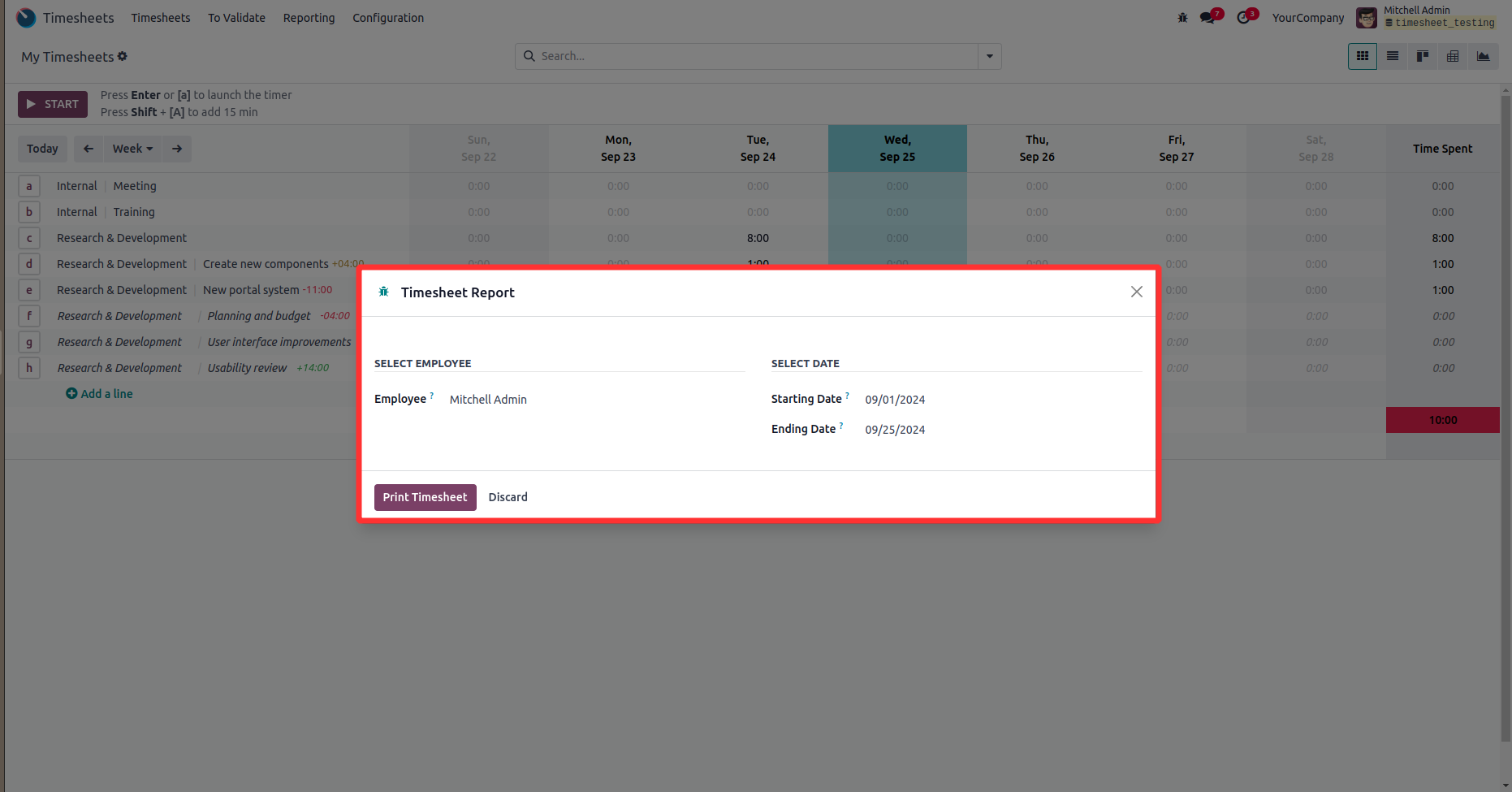1512x792 pixels.
Task: Click the gear icon beside My Timesheets
Action: coord(123,56)
